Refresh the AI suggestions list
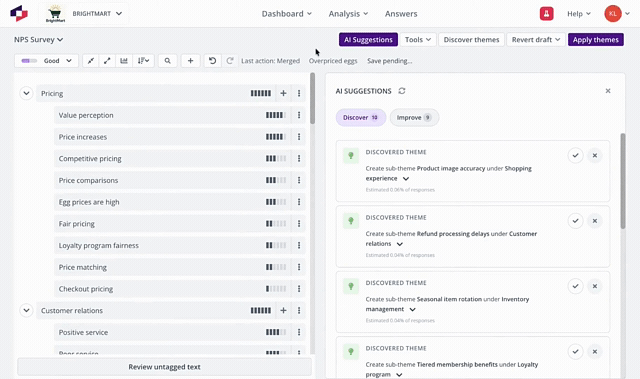Image resolution: width=640 pixels, height=379 pixels. point(402,91)
